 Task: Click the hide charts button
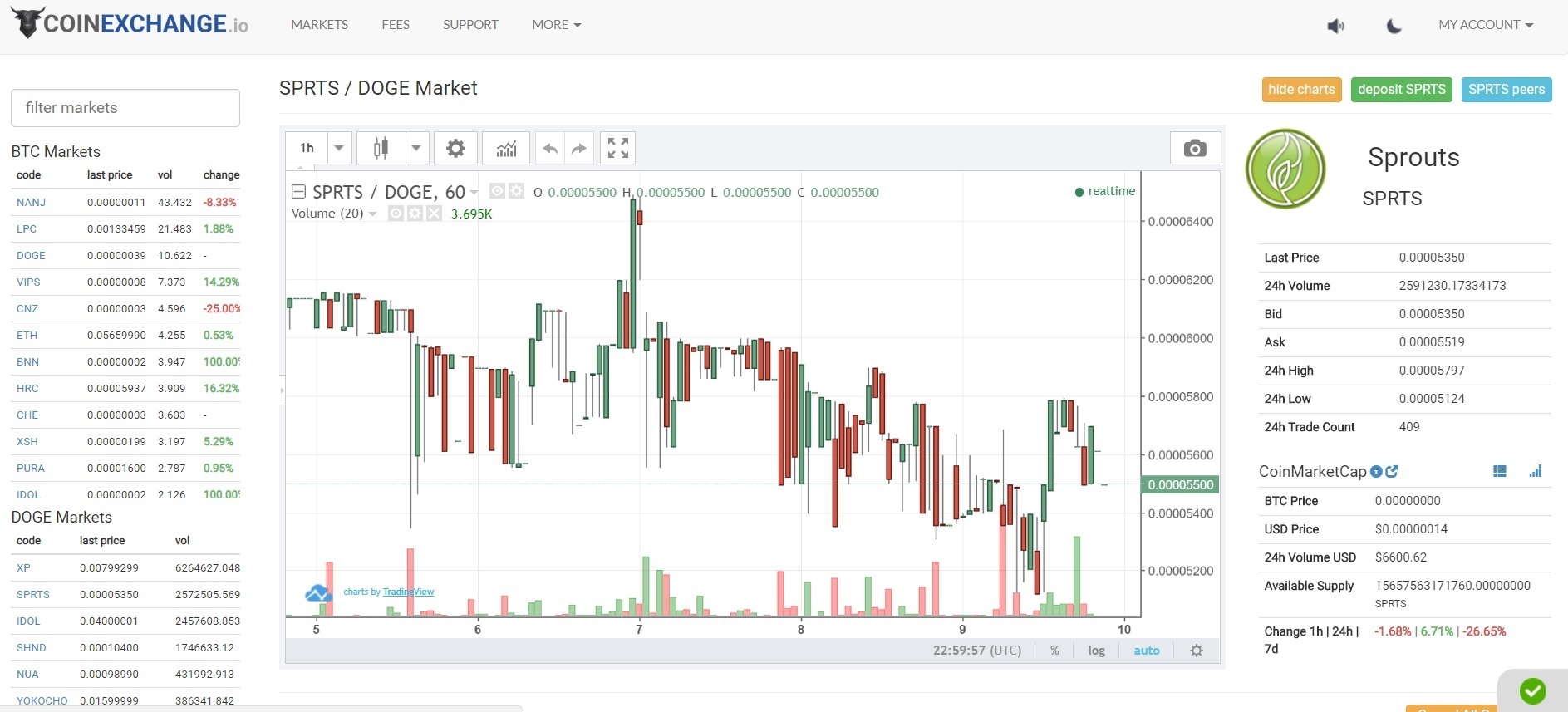[x=1301, y=90]
